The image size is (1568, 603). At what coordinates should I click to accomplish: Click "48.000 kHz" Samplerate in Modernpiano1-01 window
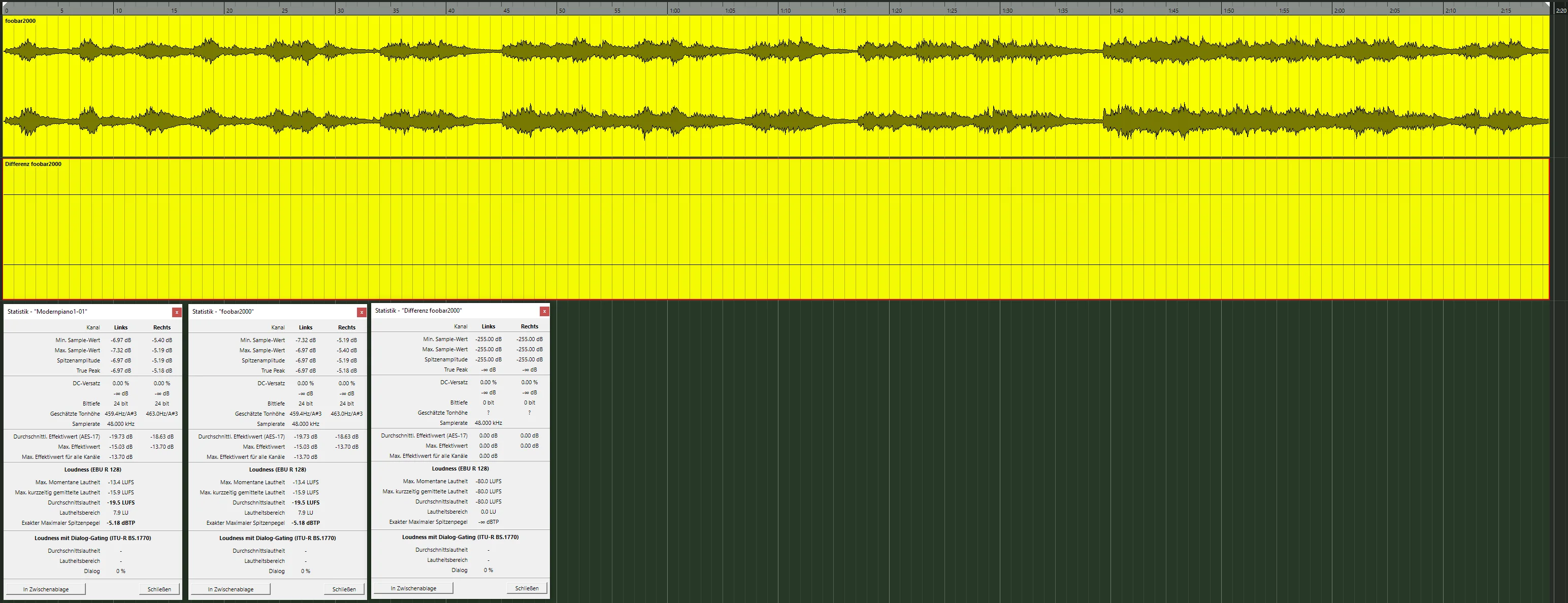[120, 423]
